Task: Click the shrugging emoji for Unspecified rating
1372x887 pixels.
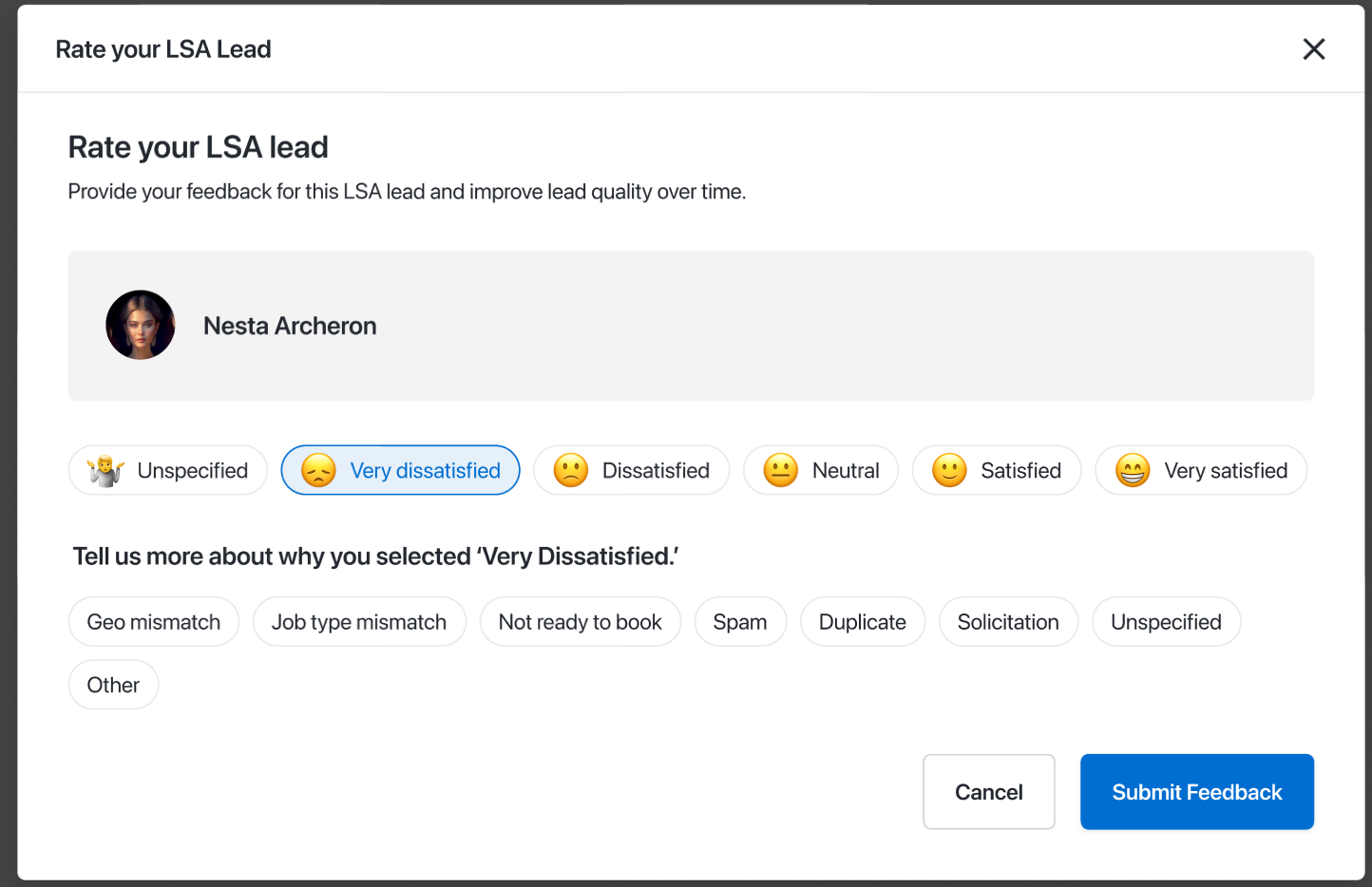Action: point(105,471)
